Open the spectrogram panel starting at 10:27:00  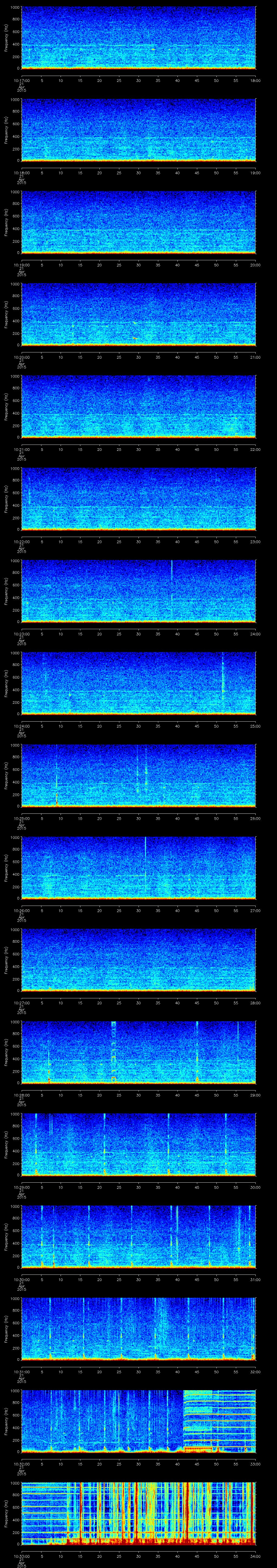point(138,960)
